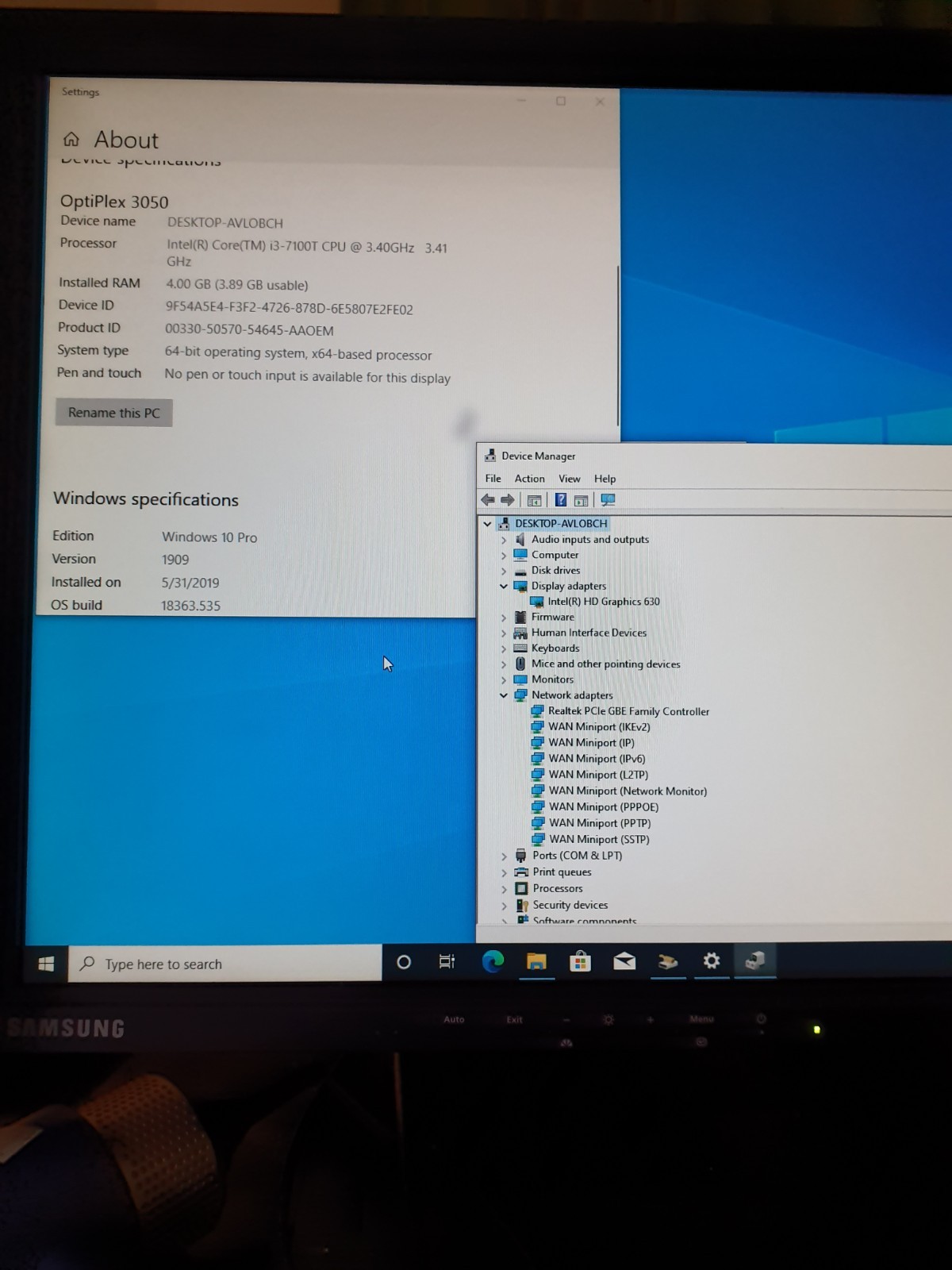Click the Print queues printer icon
The image size is (952, 1270).
pyautogui.click(x=521, y=872)
